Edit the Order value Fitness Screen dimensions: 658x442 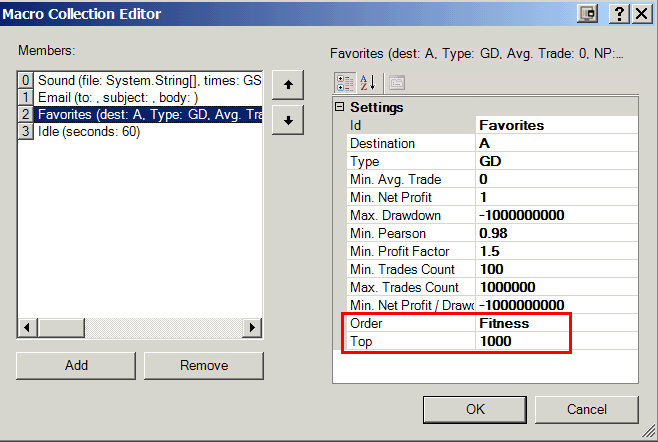556,323
